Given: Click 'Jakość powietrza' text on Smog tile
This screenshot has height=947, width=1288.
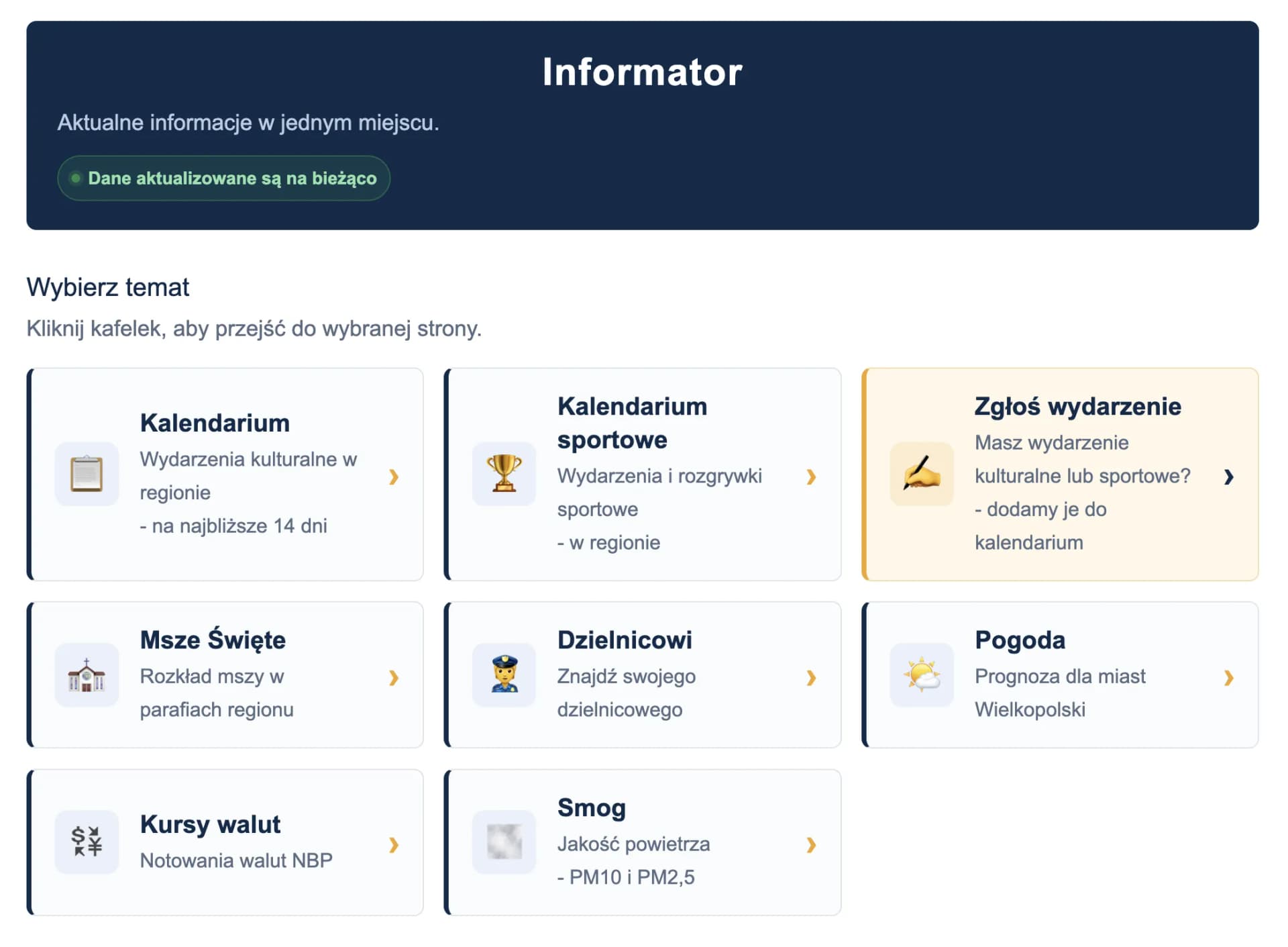Looking at the screenshot, I should click(633, 844).
